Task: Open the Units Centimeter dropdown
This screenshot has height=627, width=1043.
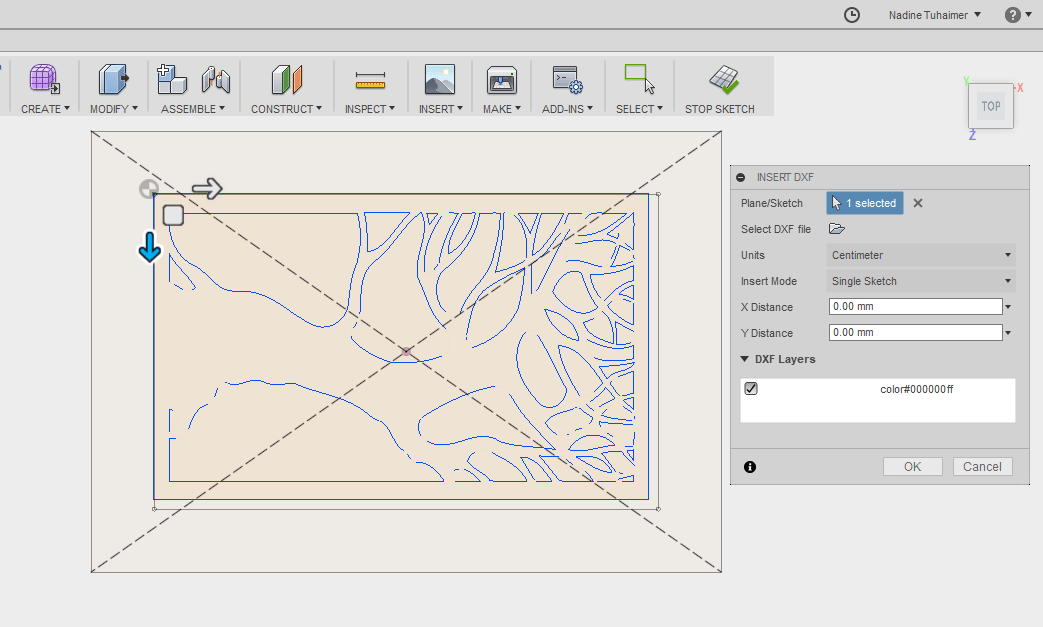Action: coord(921,255)
